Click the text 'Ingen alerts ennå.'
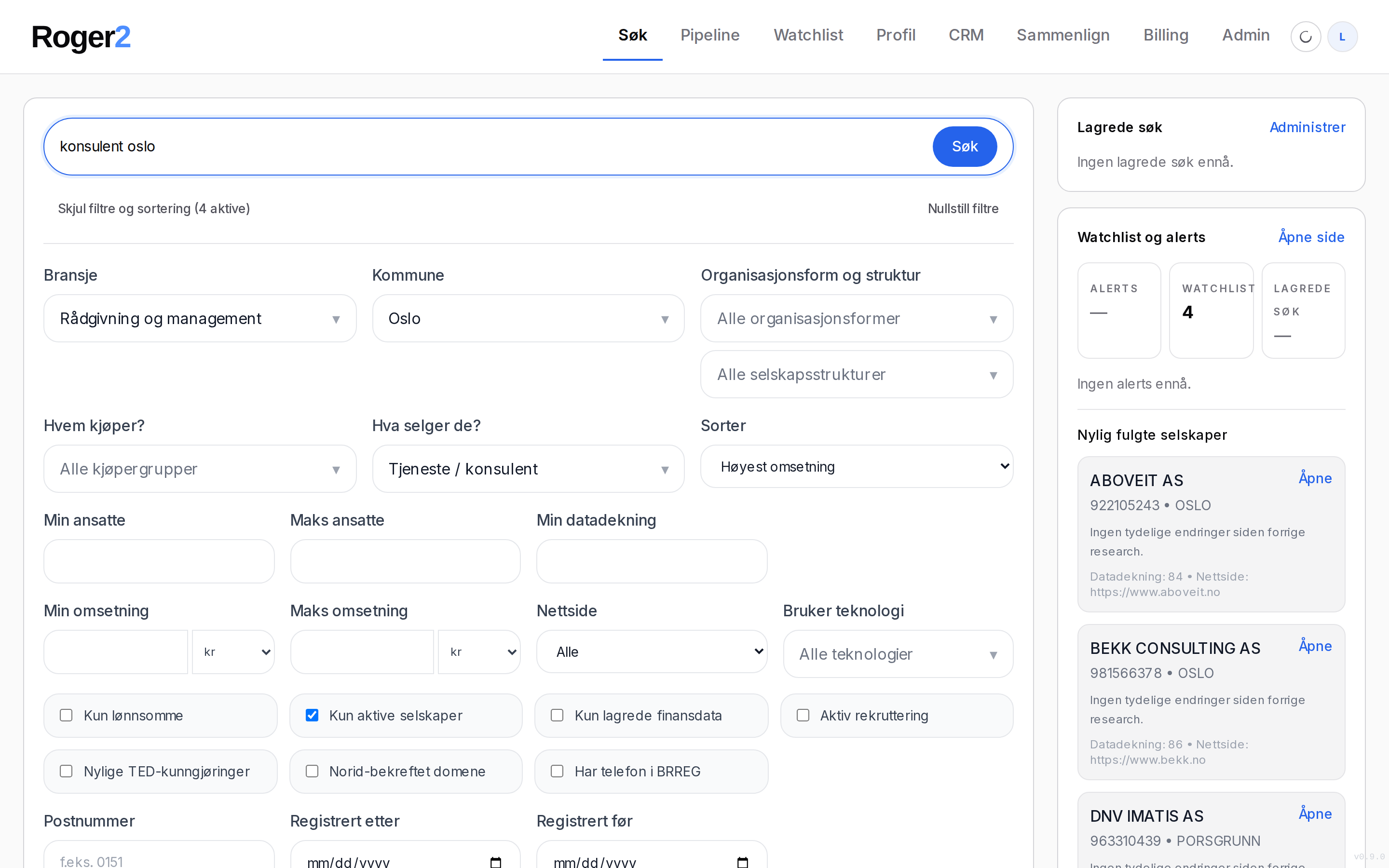Screen dimensions: 1389x868 (1133, 383)
